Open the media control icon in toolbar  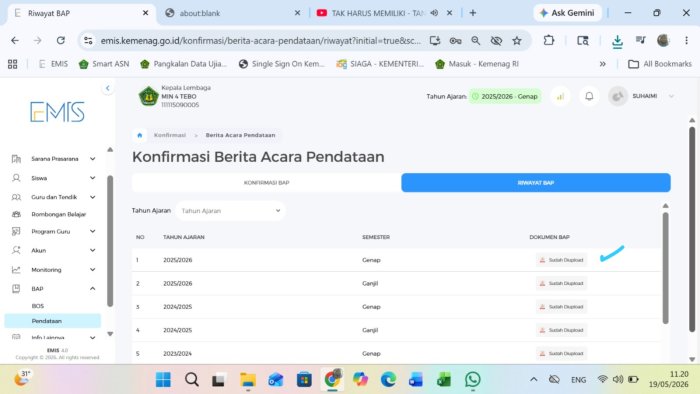click(x=641, y=41)
